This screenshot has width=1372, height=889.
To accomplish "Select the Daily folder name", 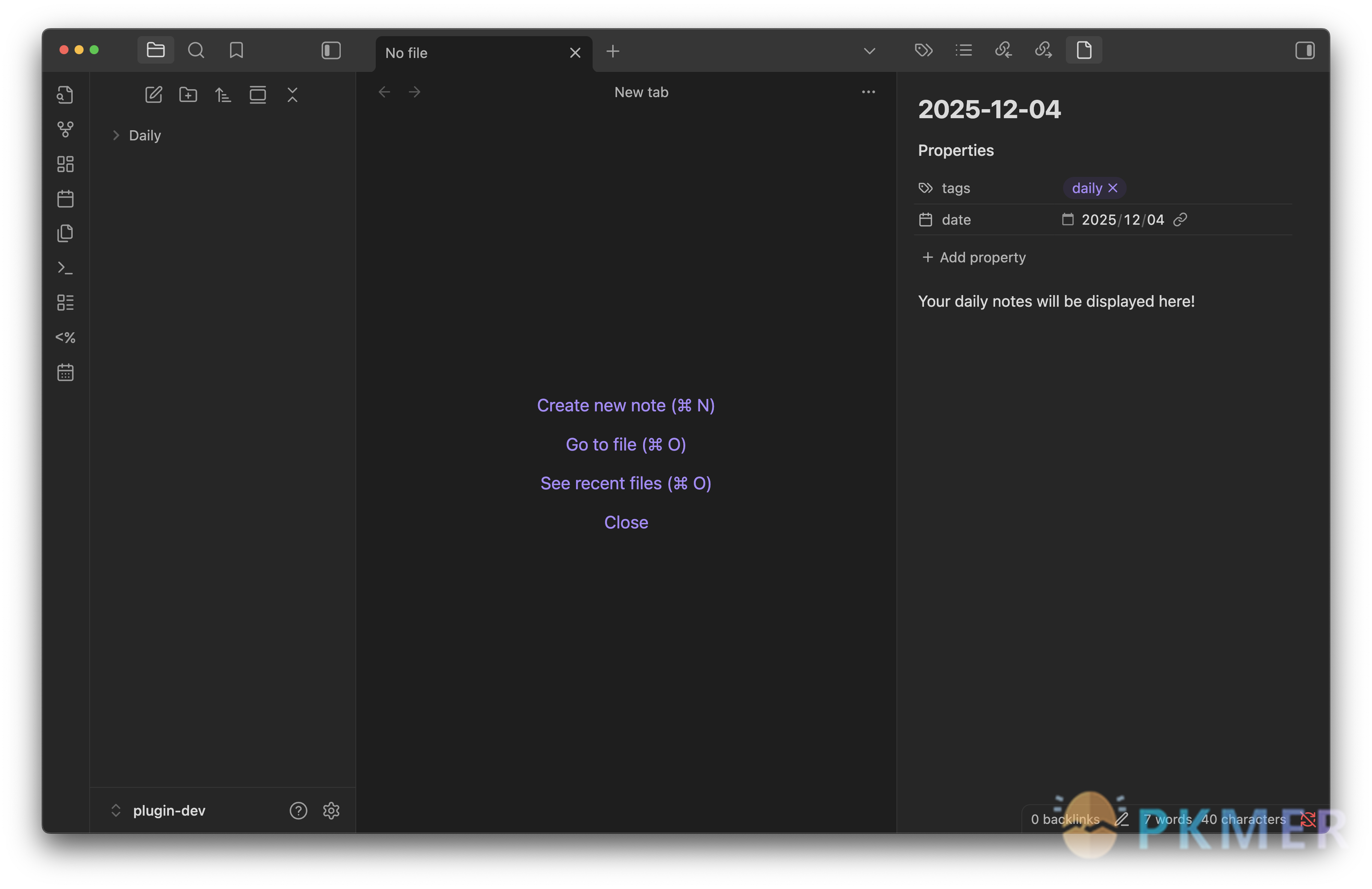I will click(145, 135).
